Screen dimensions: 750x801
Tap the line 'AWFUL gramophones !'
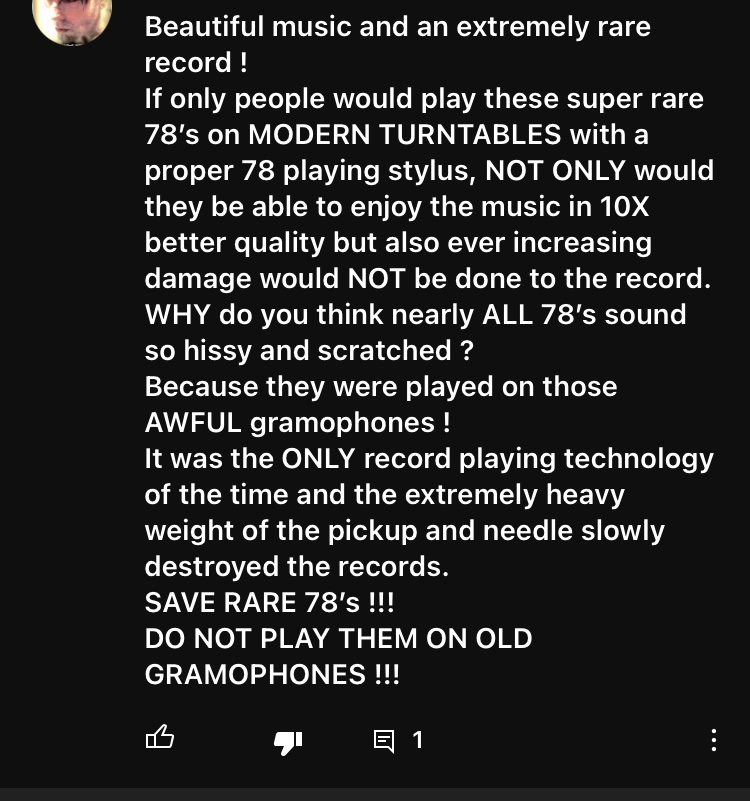(x=297, y=423)
